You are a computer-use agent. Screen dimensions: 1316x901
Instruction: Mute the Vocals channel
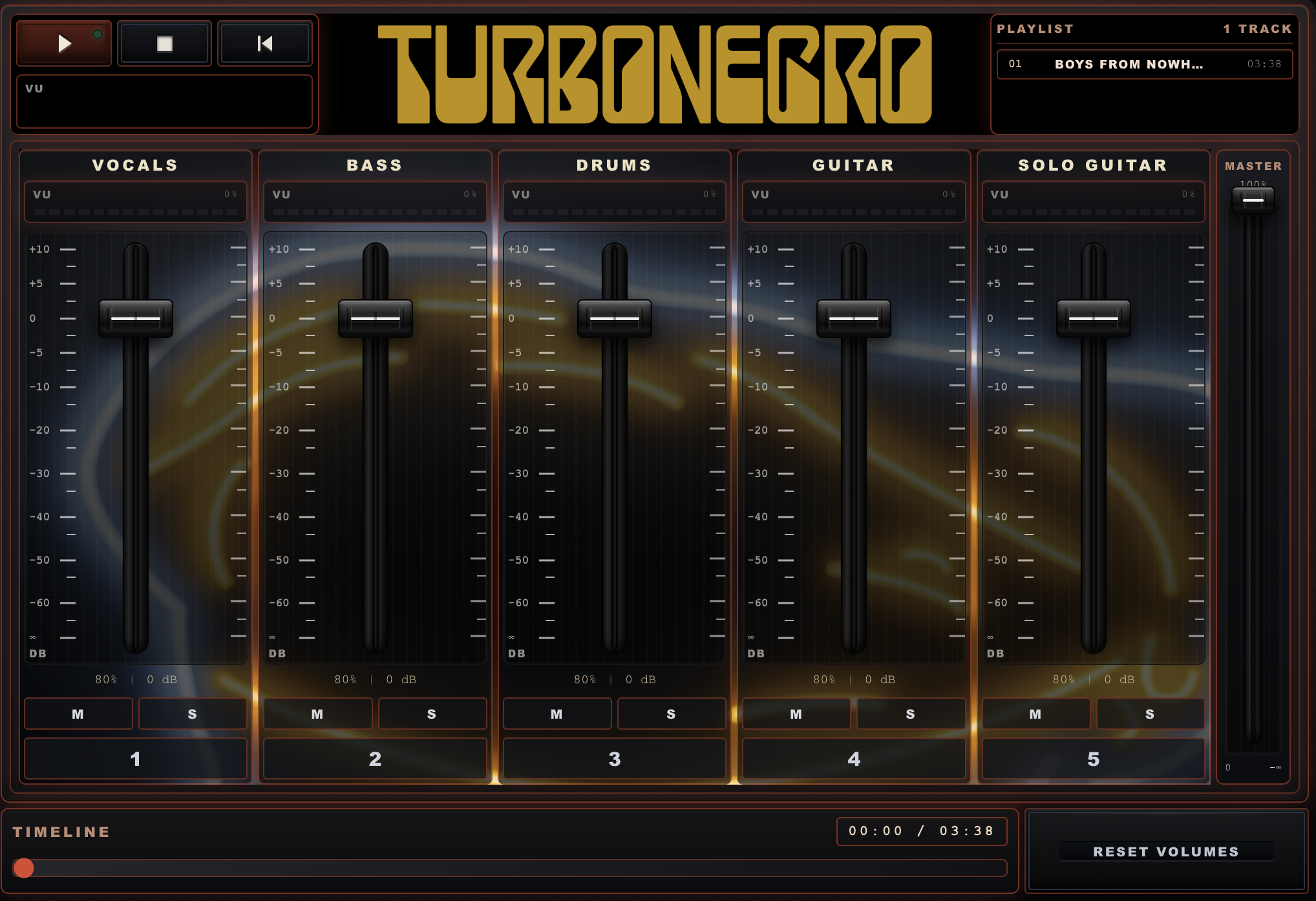(x=78, y=714)
